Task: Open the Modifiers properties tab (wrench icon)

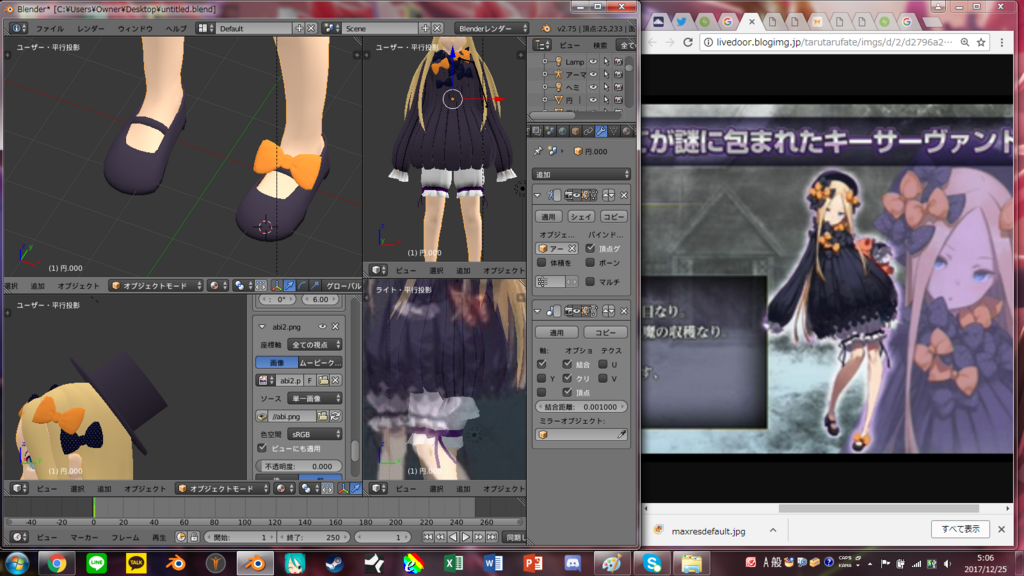Action: tap(601, 131)
